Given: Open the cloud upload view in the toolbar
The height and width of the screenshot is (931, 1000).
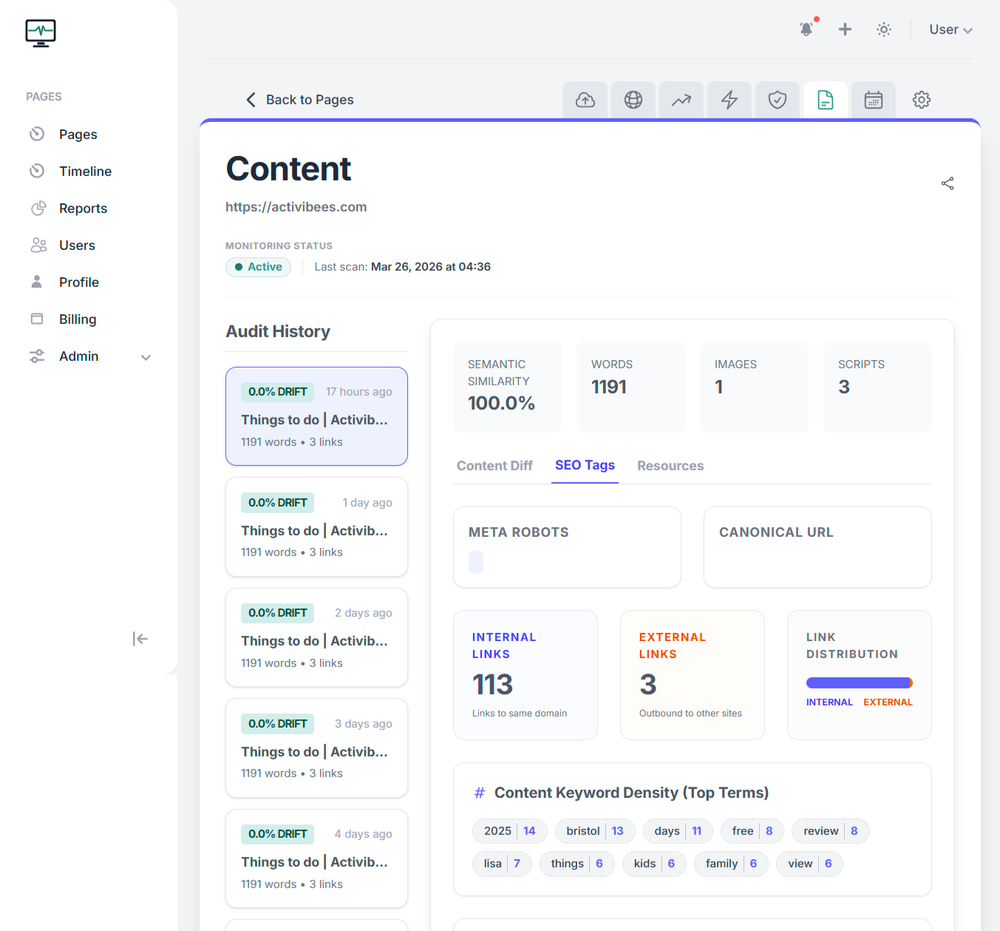Looking at the screenshot, I should (585, 99).
